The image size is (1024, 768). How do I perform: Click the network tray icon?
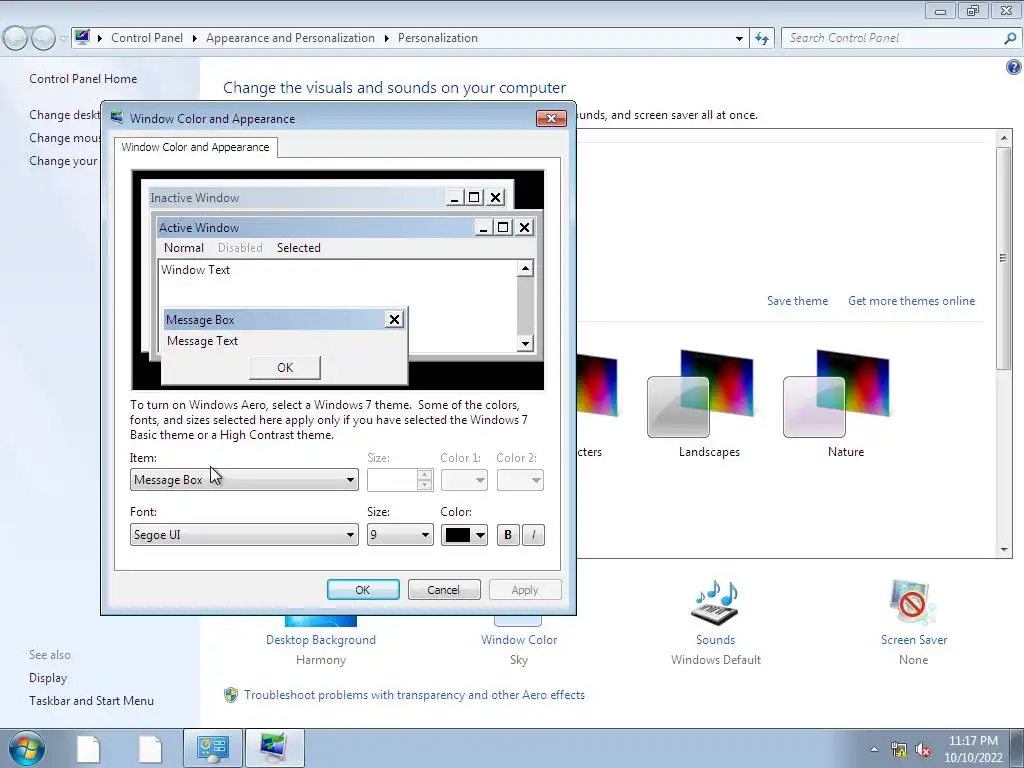click(x=899, y=749)
